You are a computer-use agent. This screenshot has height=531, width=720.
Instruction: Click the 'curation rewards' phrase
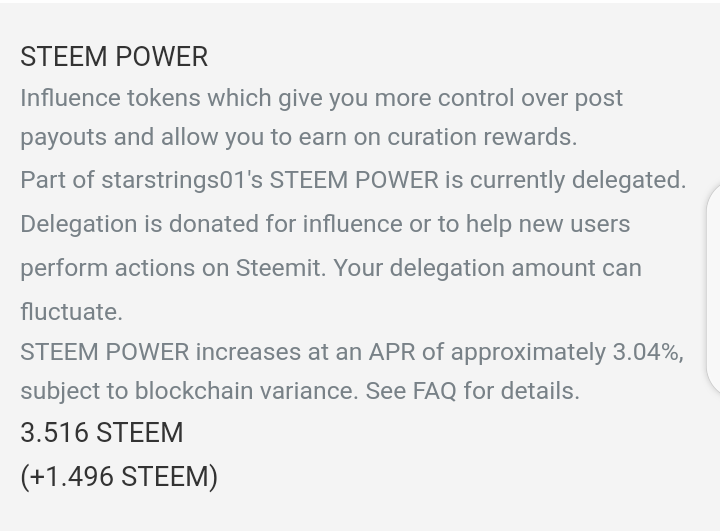click(482, 137)
